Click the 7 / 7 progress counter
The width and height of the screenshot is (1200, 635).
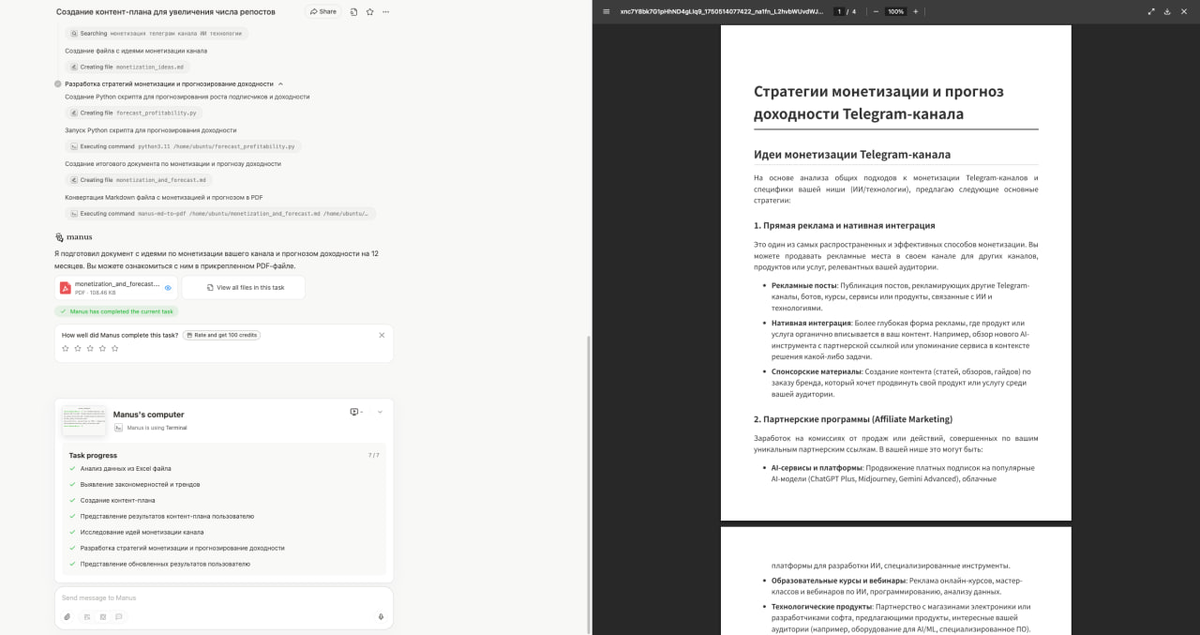(x=373, y=455)
